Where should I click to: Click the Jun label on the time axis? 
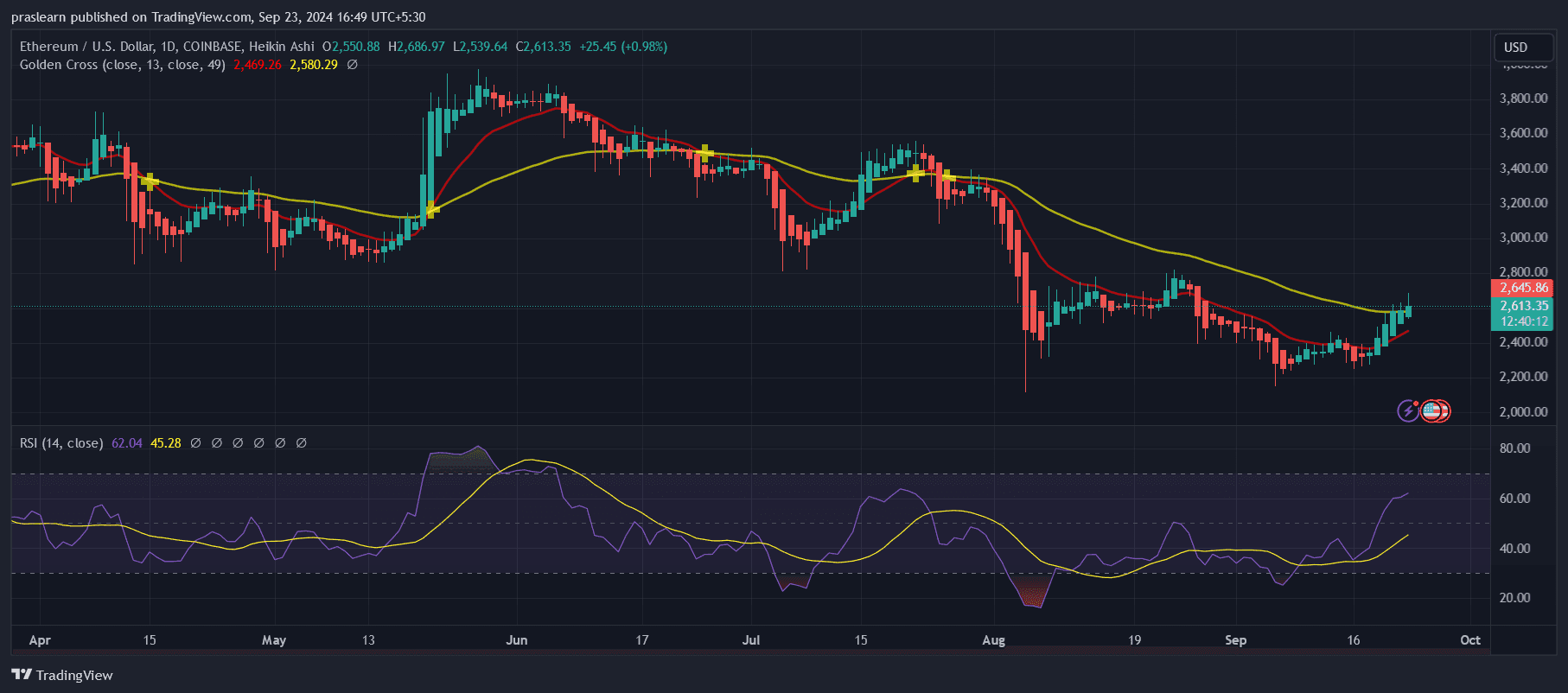tap(517, 640)
